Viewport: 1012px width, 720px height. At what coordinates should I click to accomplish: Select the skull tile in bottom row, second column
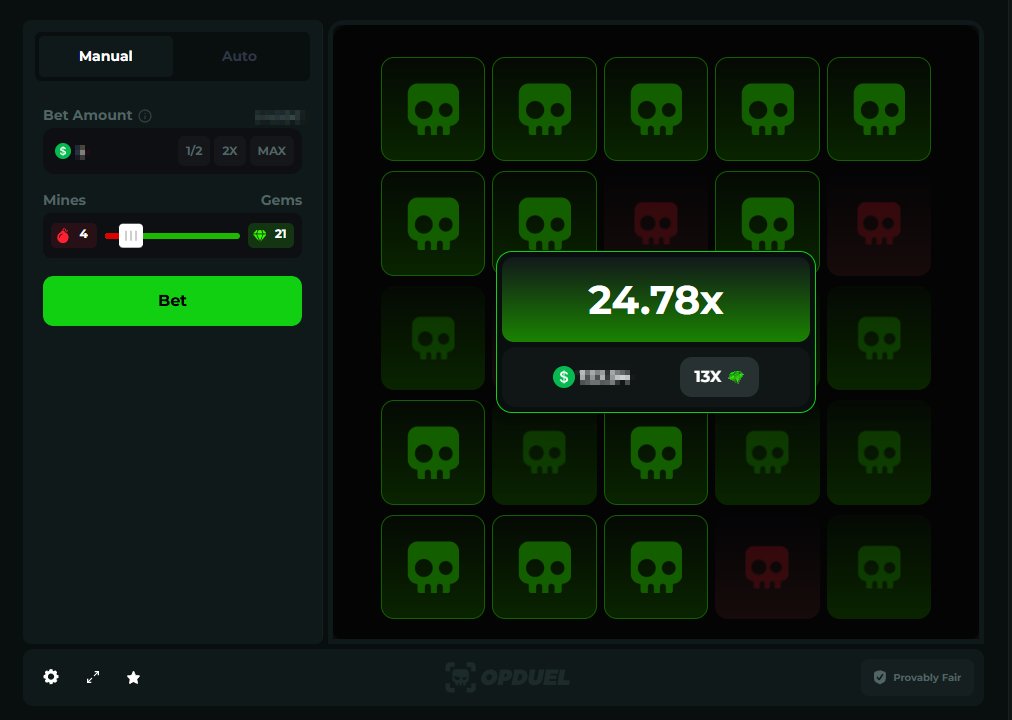pyautogui.click(x=544, y=567)
